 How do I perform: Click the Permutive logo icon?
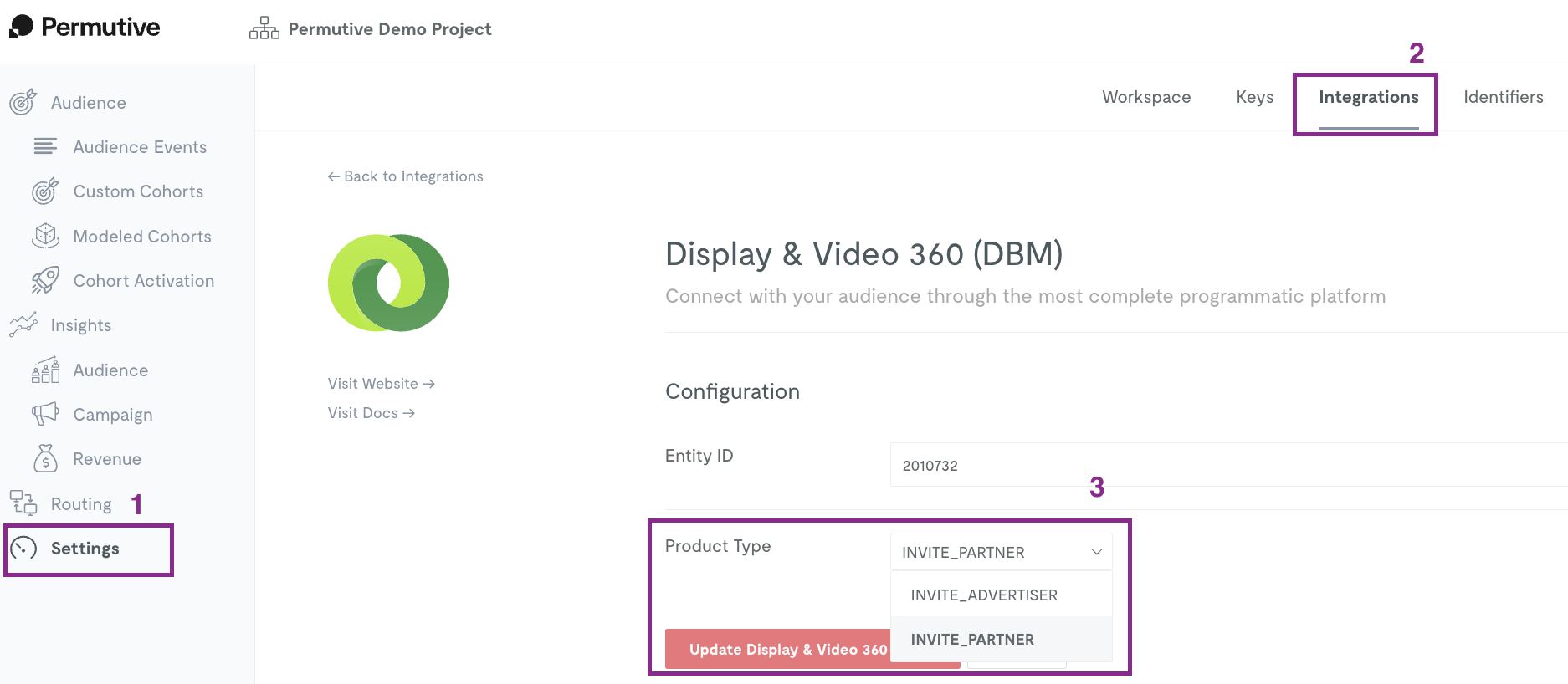[x=21, y=27]
